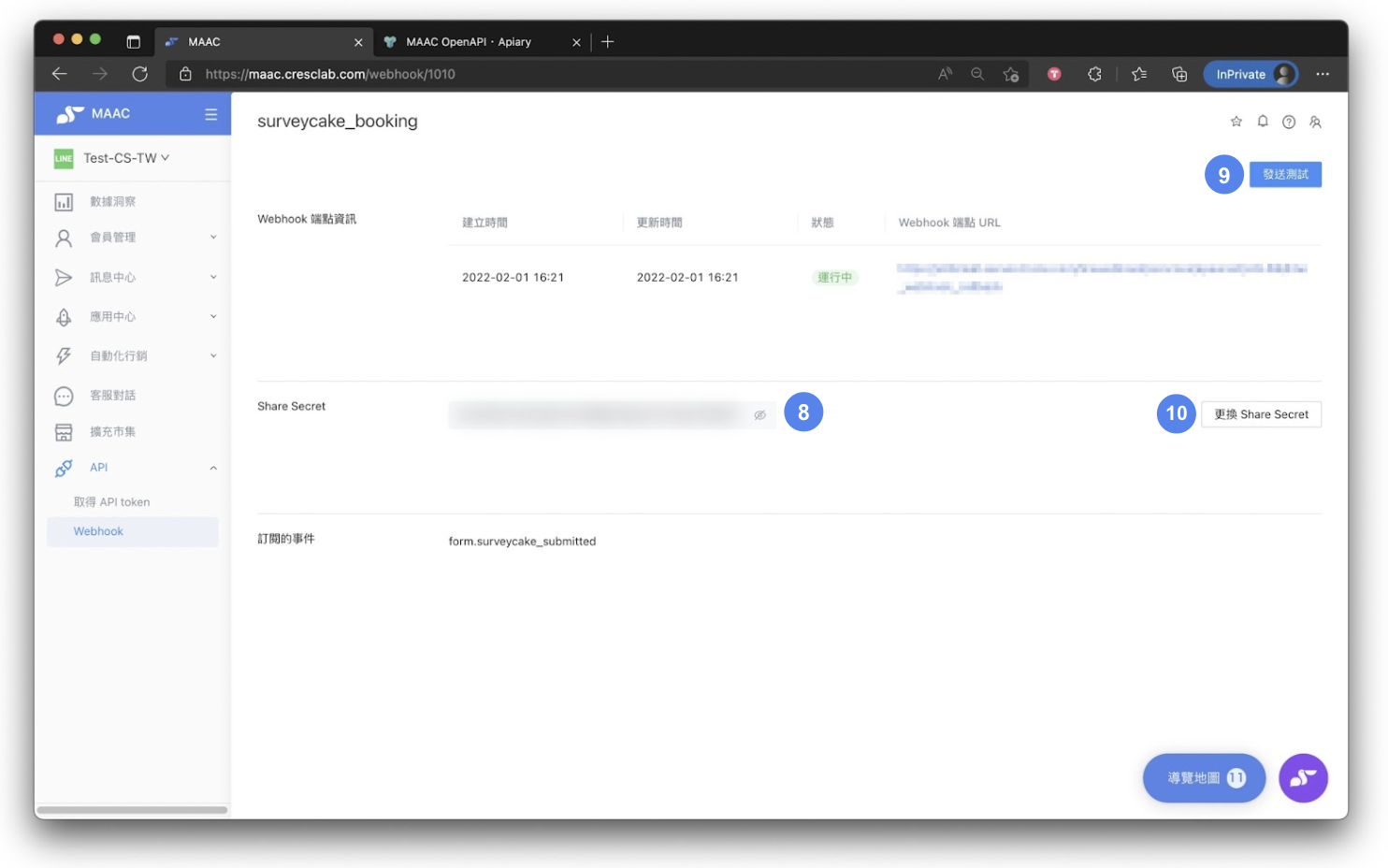Close MAAC OpenAPI Apiary tab
The width and height of the screenshot is (1388, 868).
coord(576,42)
